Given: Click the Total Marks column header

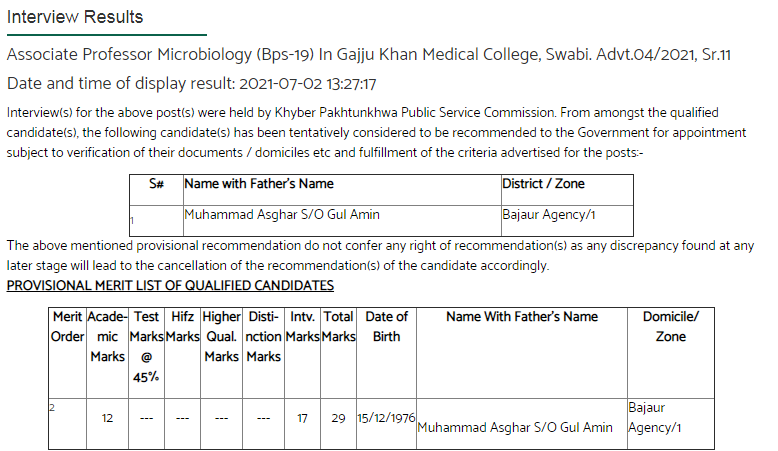Looking at the screenshot, I should pyautogui.click(x=338, y=326).
